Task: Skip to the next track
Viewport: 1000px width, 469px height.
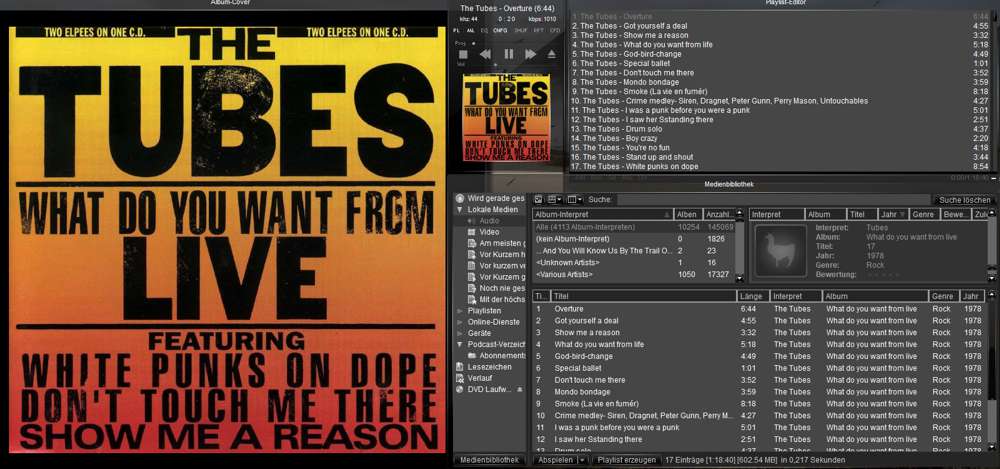Action: [531, 54]
